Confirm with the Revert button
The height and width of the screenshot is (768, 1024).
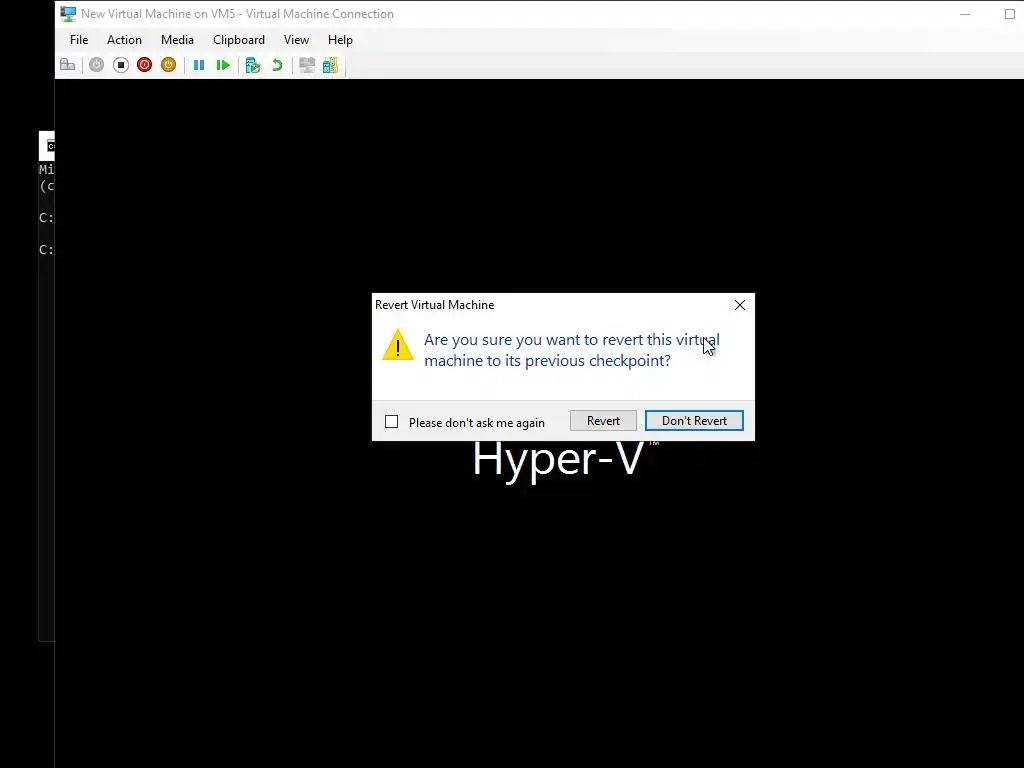603,421
